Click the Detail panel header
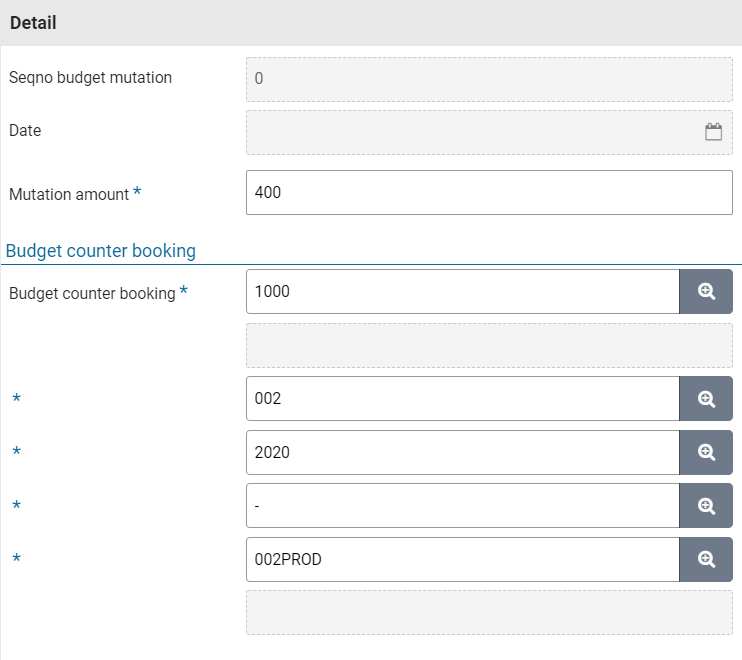Image resolution: width=742 pixels, height=660 pixels. (370, 23)
